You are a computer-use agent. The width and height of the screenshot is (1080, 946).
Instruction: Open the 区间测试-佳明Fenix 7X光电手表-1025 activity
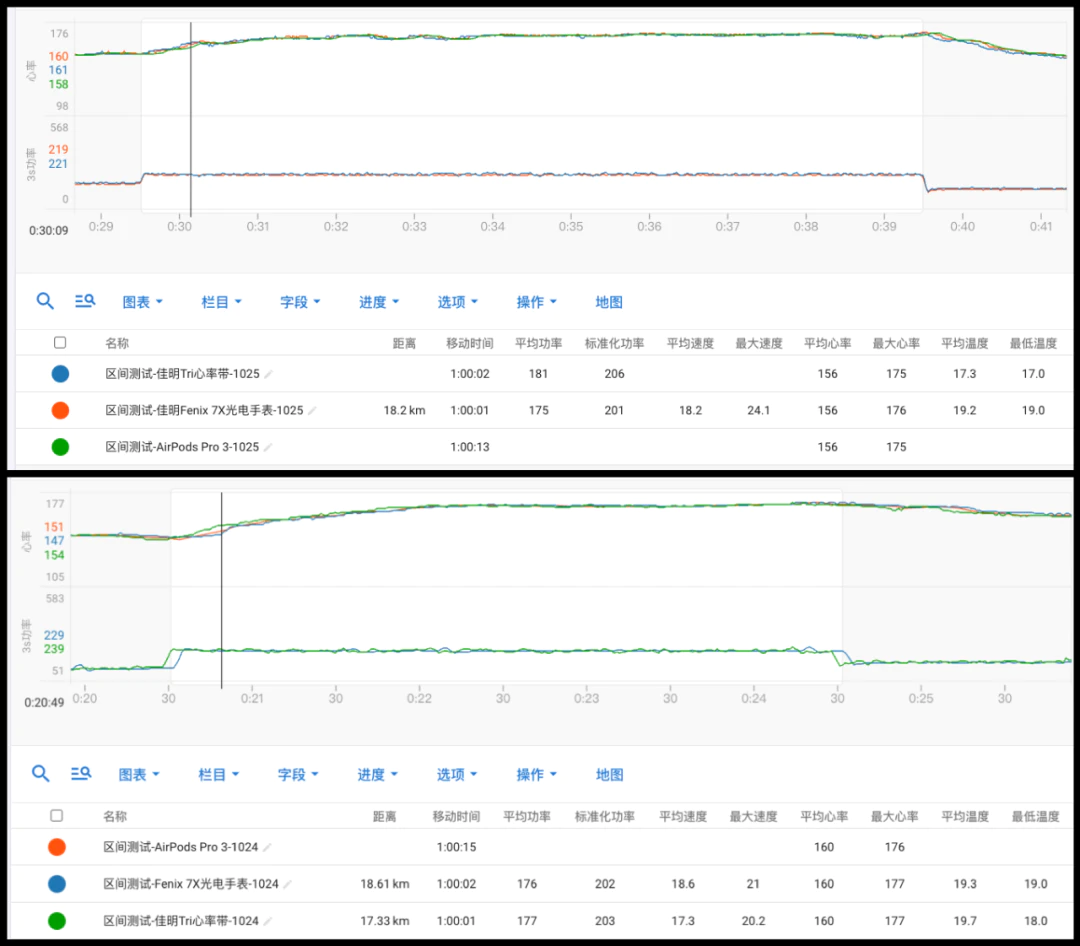coord(204,410)
